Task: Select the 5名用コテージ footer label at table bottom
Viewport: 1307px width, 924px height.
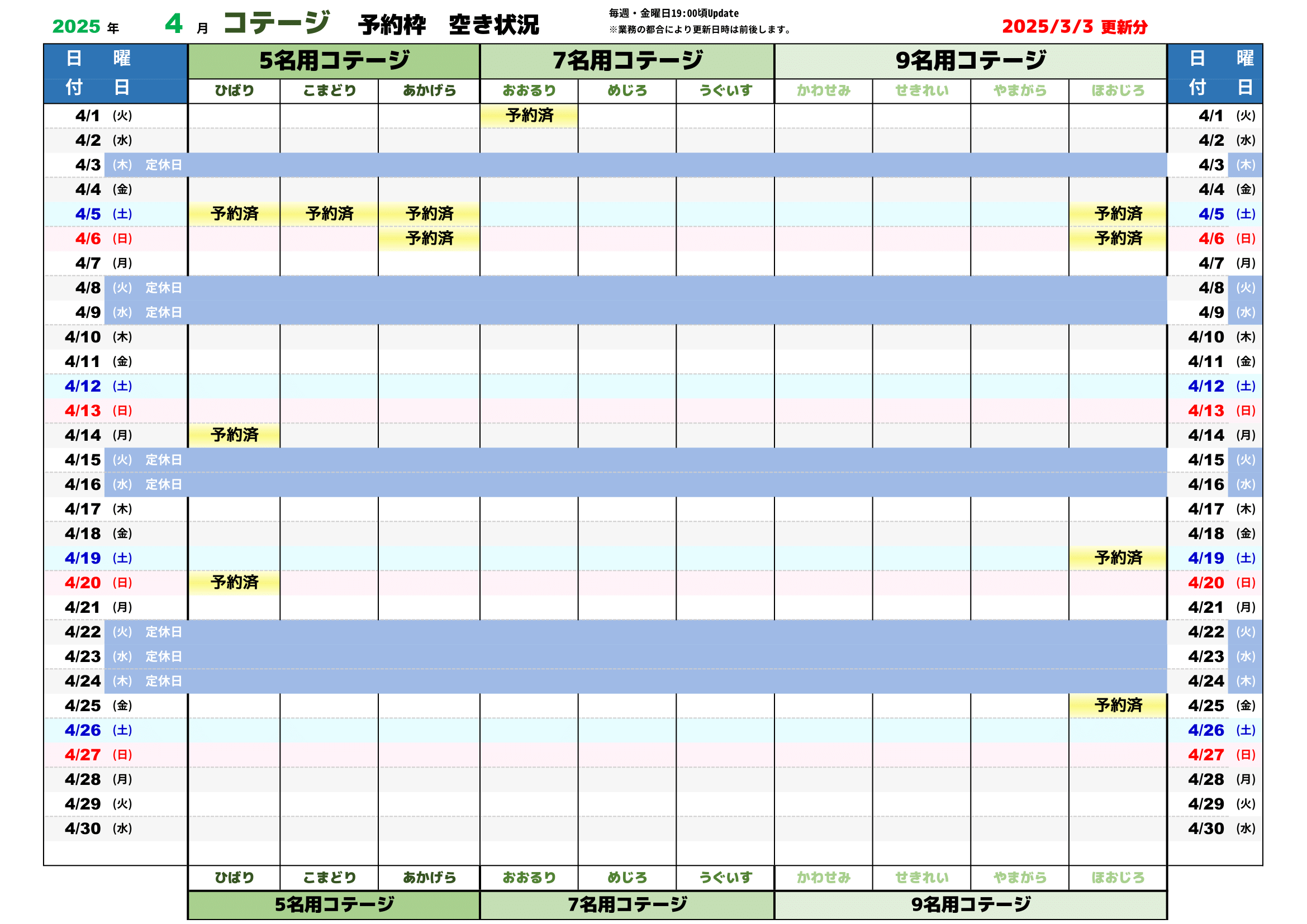Action: click(x=334, y=904)
